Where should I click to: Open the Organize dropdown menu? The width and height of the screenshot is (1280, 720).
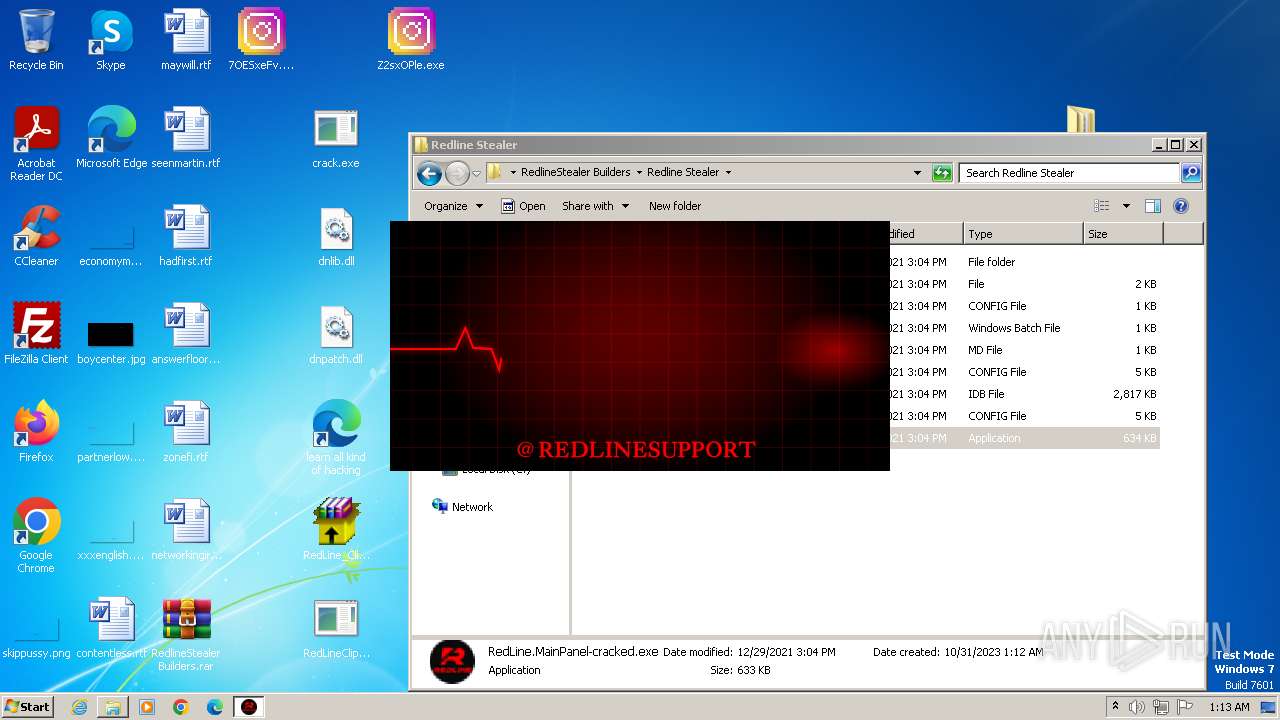pos(453,206)
